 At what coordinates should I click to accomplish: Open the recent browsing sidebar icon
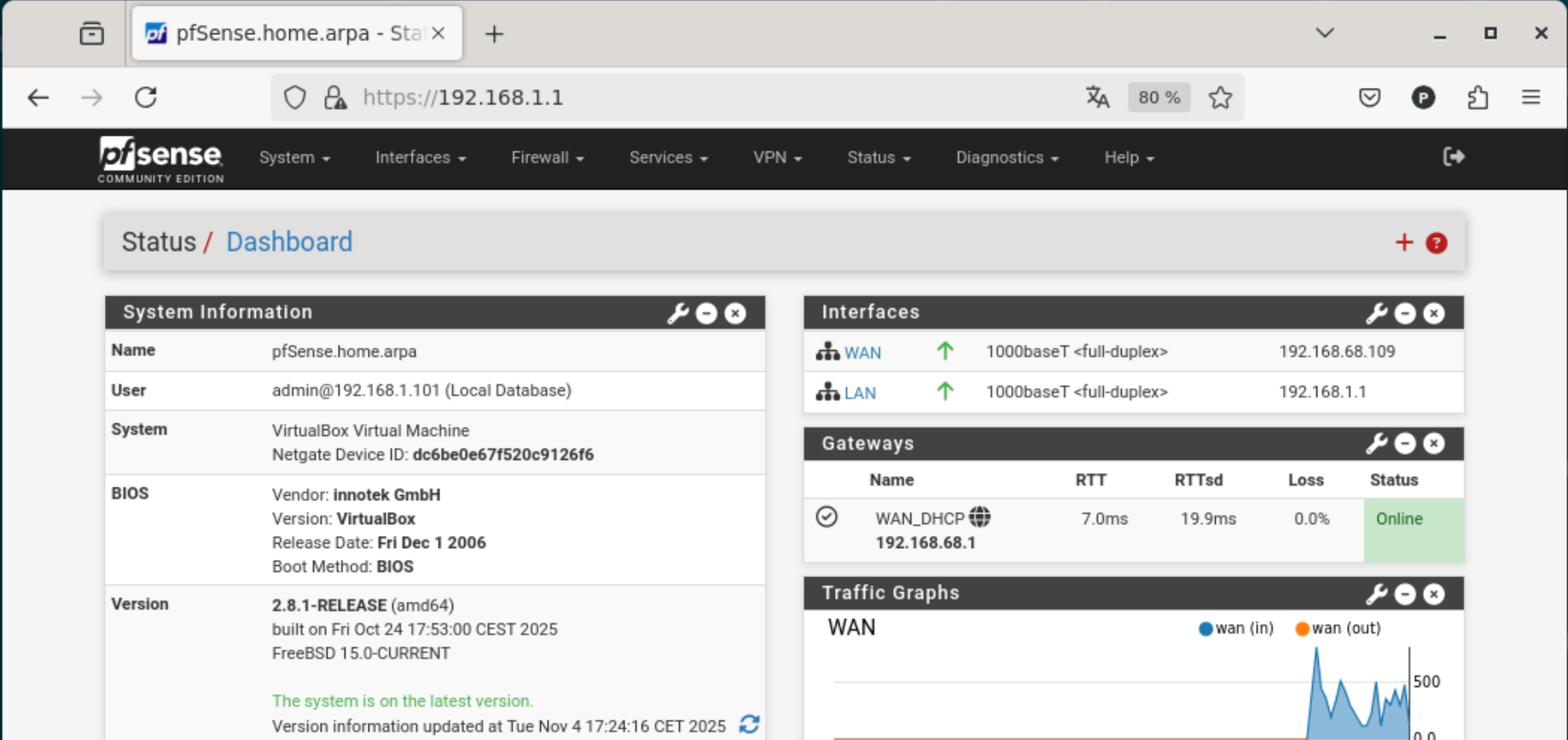91,33
